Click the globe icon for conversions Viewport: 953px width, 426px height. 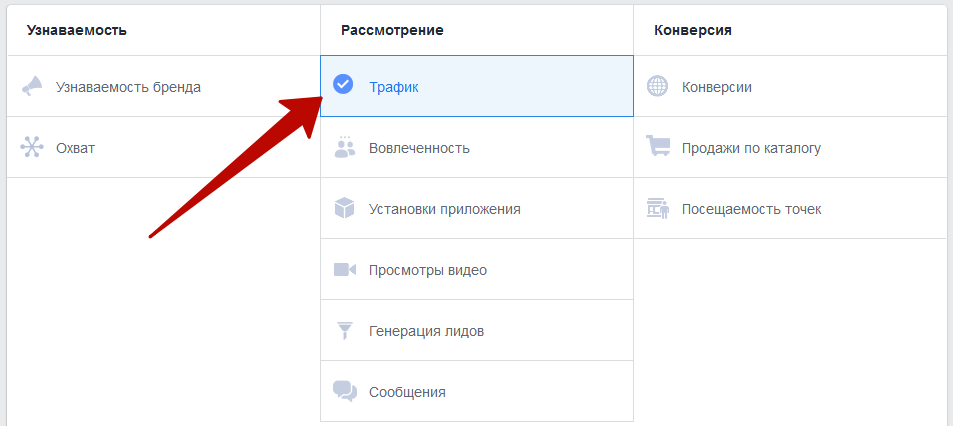click(x=658, y=87)
